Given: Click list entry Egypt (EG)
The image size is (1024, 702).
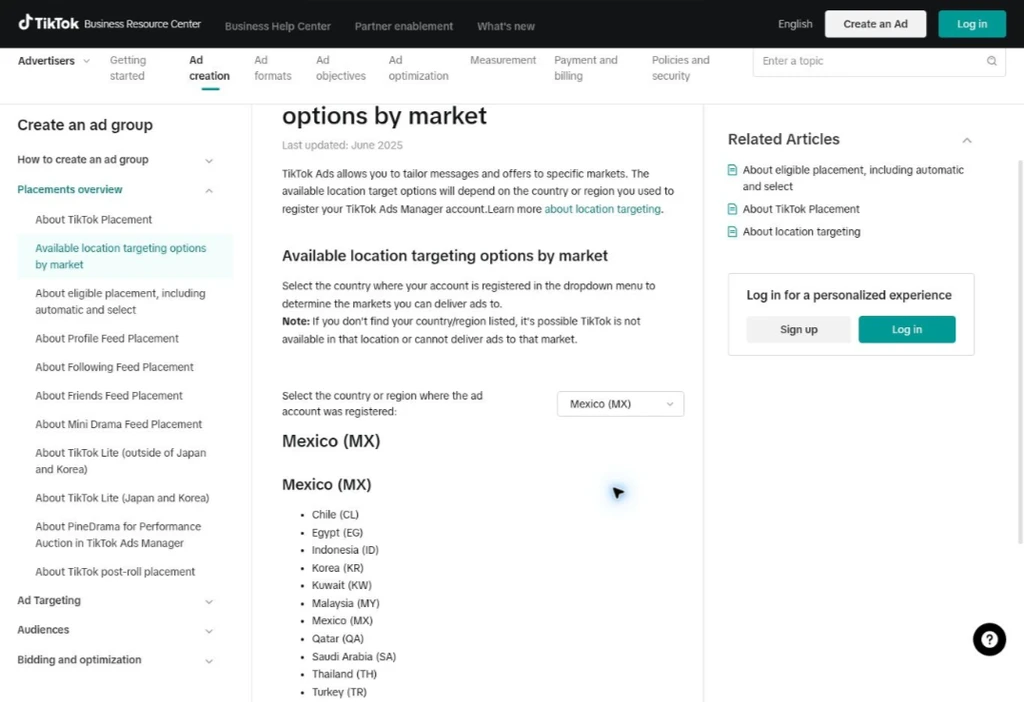Looking at the screenshot, I should [x=337, y=533].
